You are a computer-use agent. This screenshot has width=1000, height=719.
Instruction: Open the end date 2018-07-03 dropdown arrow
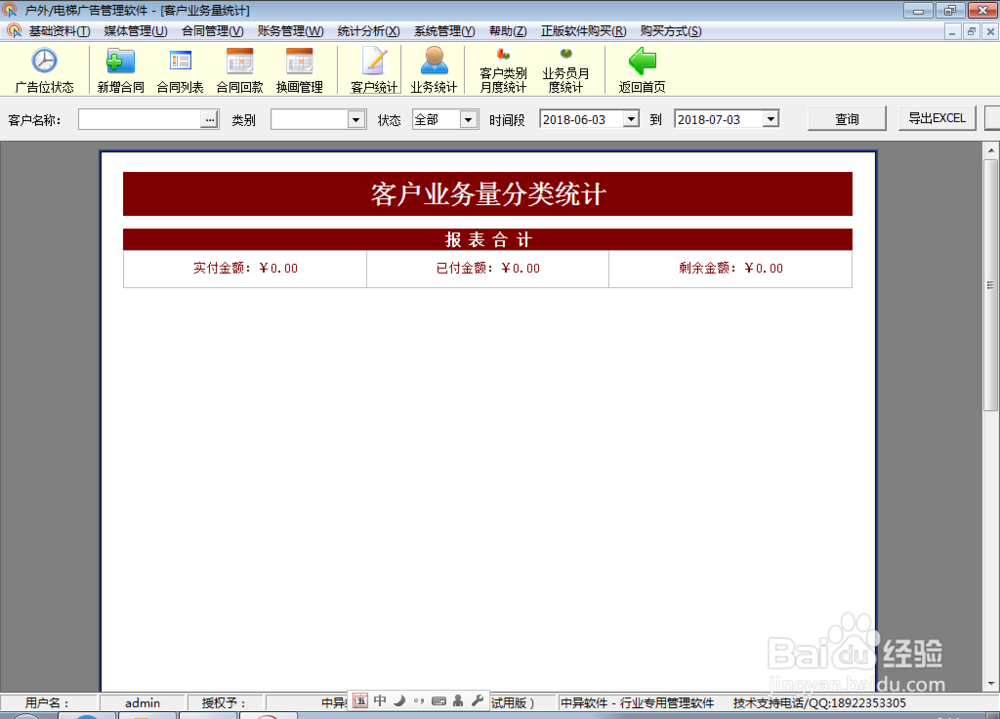tap(770, 119)
